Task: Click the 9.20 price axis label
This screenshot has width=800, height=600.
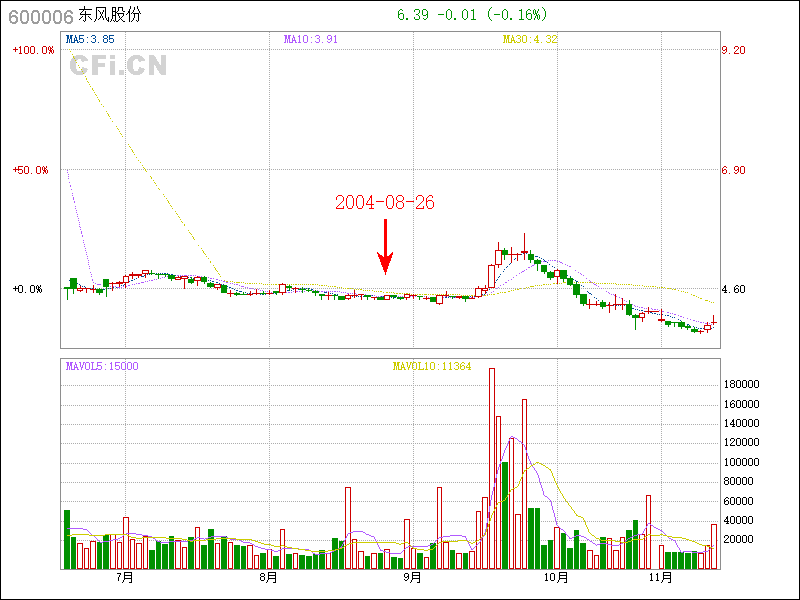Action: (x=733, y=50)
